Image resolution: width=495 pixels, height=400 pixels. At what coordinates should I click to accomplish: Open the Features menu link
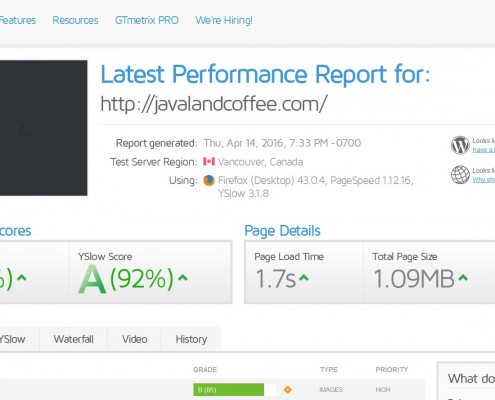pos(18,20)
